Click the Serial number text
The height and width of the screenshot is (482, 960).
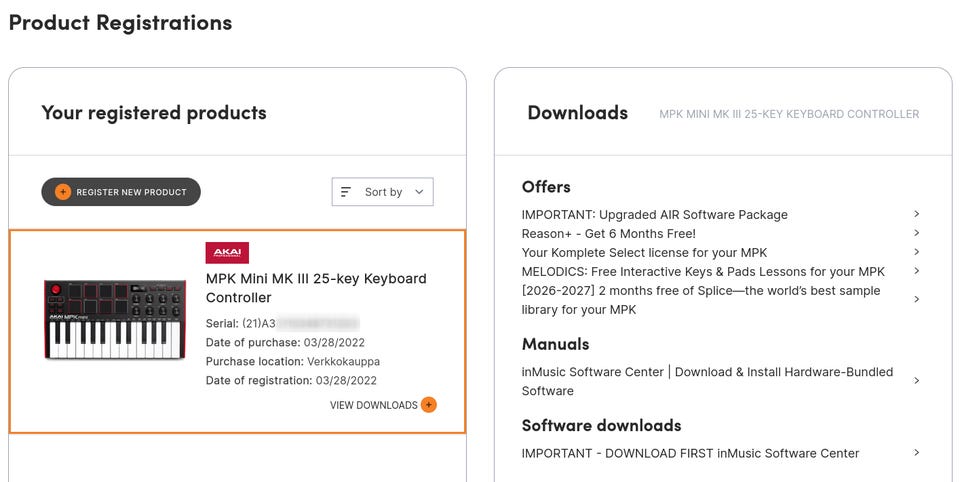tap(282, 323)
